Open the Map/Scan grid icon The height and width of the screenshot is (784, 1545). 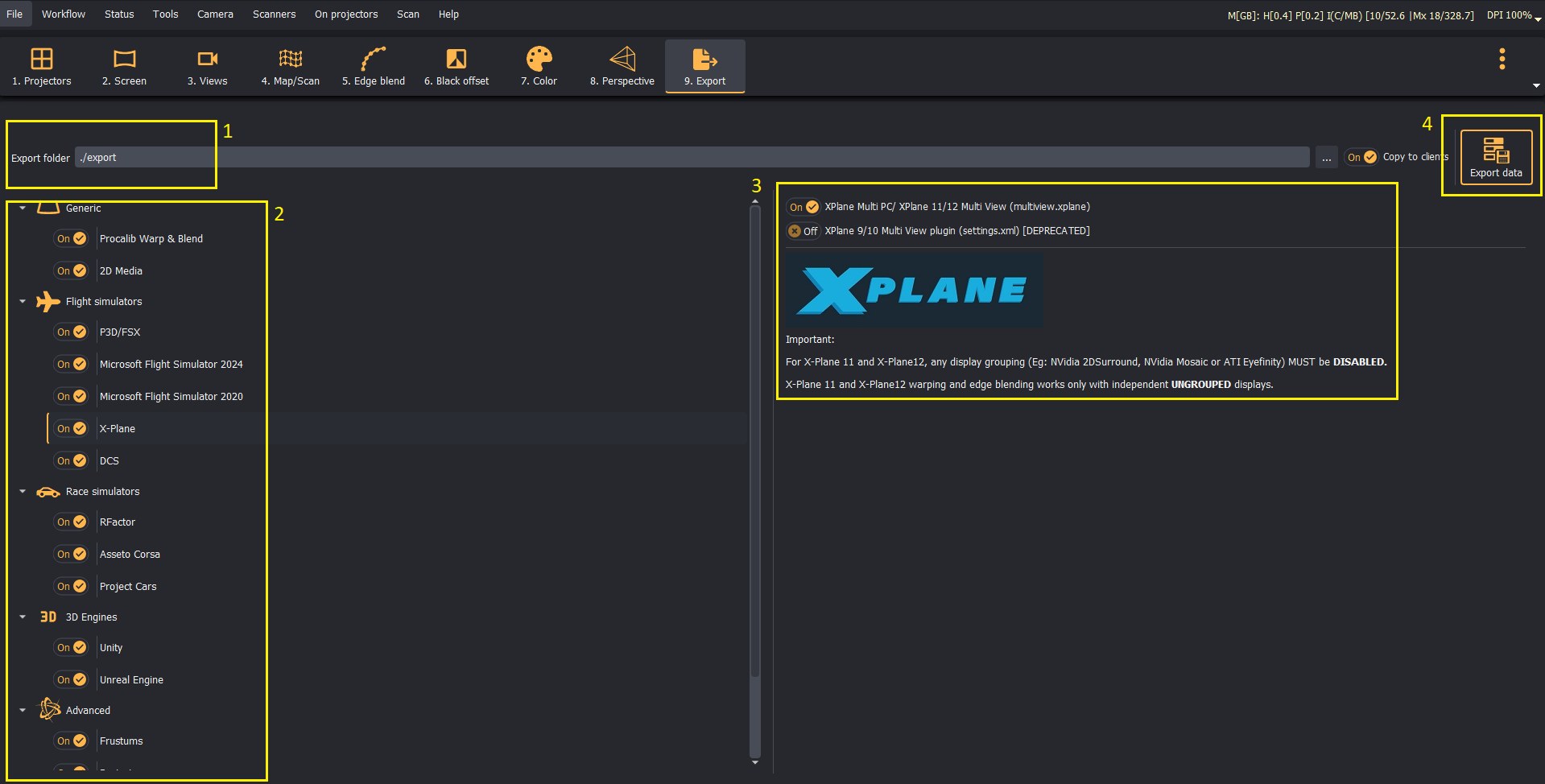pyautogui.click(x=291, y=59)
